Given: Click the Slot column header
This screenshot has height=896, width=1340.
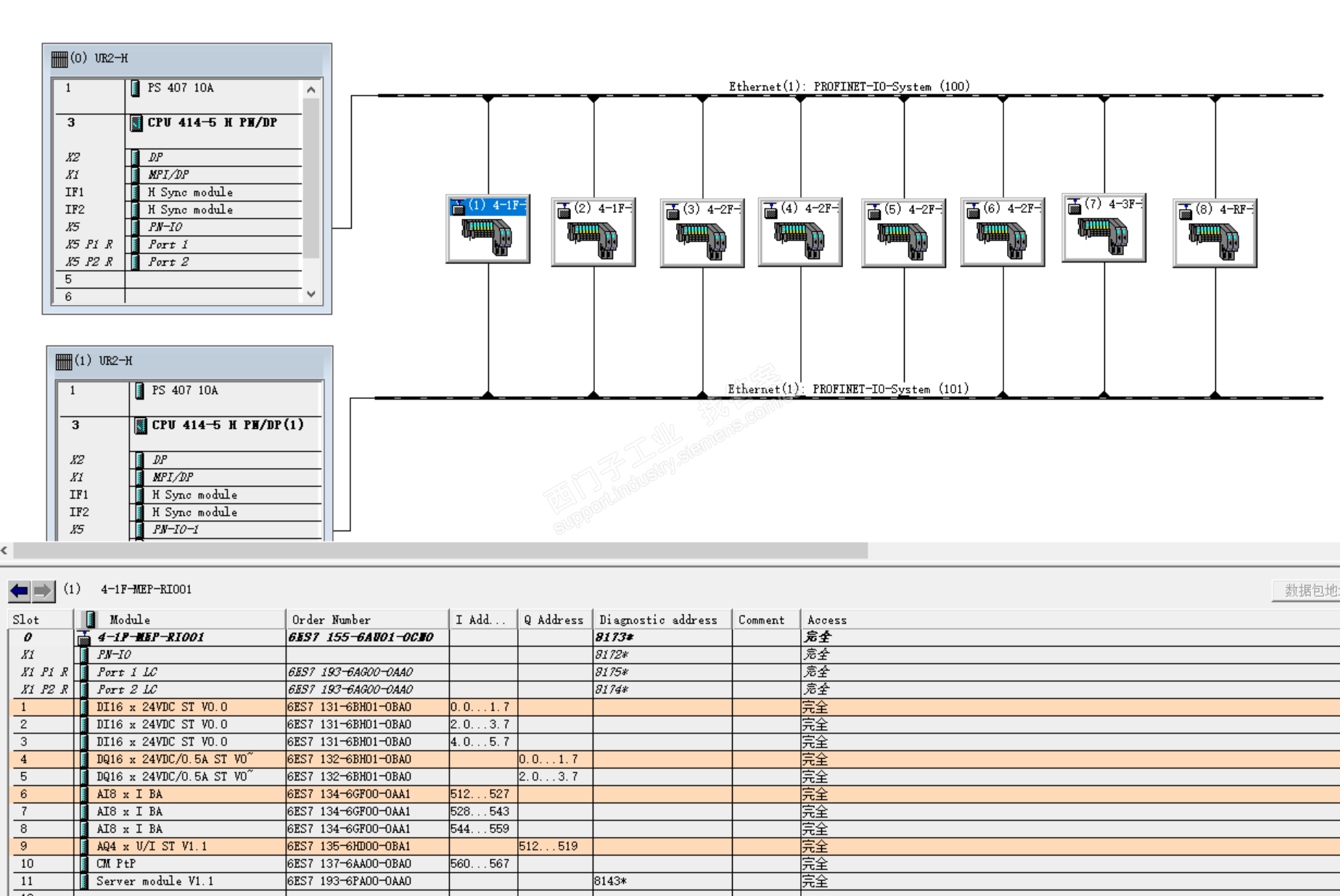Looking at the screenshot, I should pos(40,620).
